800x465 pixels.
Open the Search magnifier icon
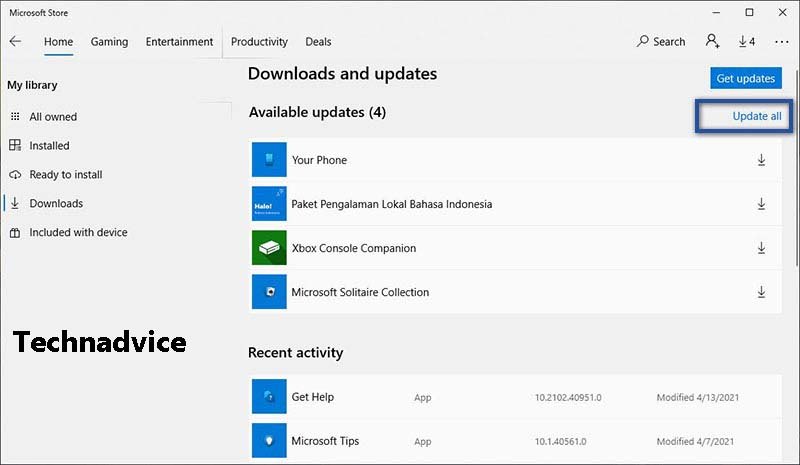click(642, 41)
